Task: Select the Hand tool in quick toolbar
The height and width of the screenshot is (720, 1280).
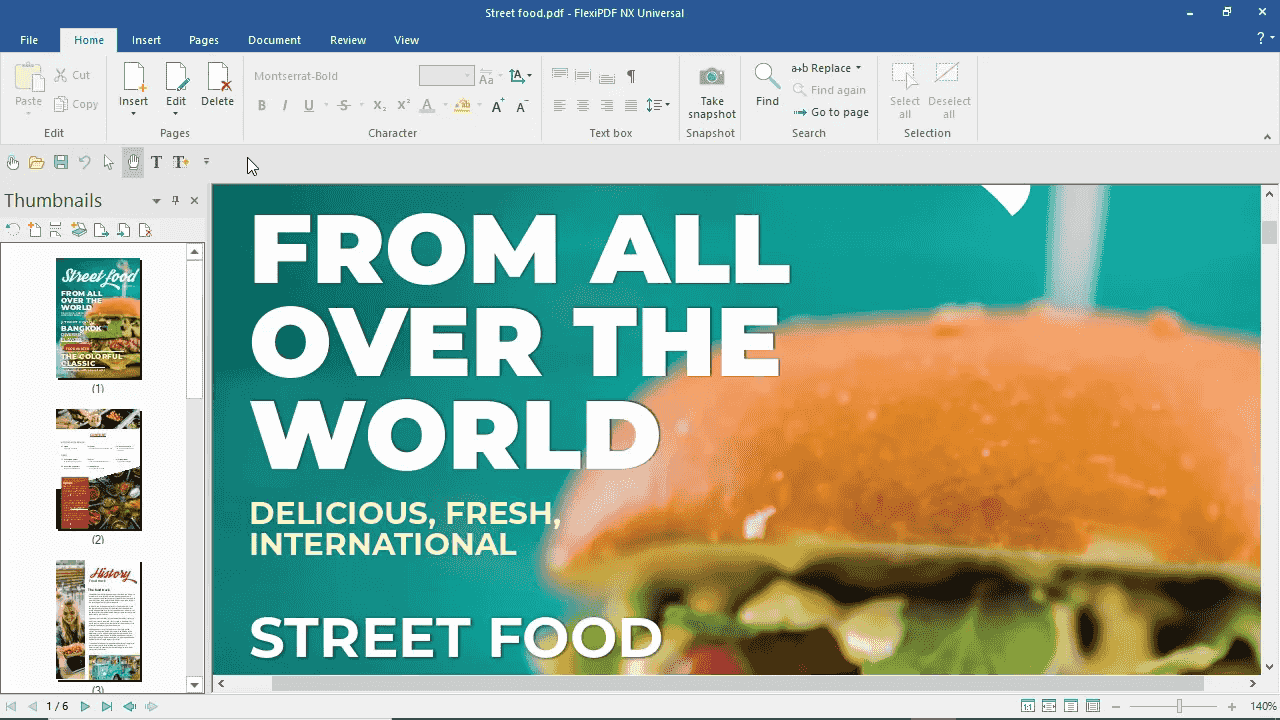Action: 133,162
